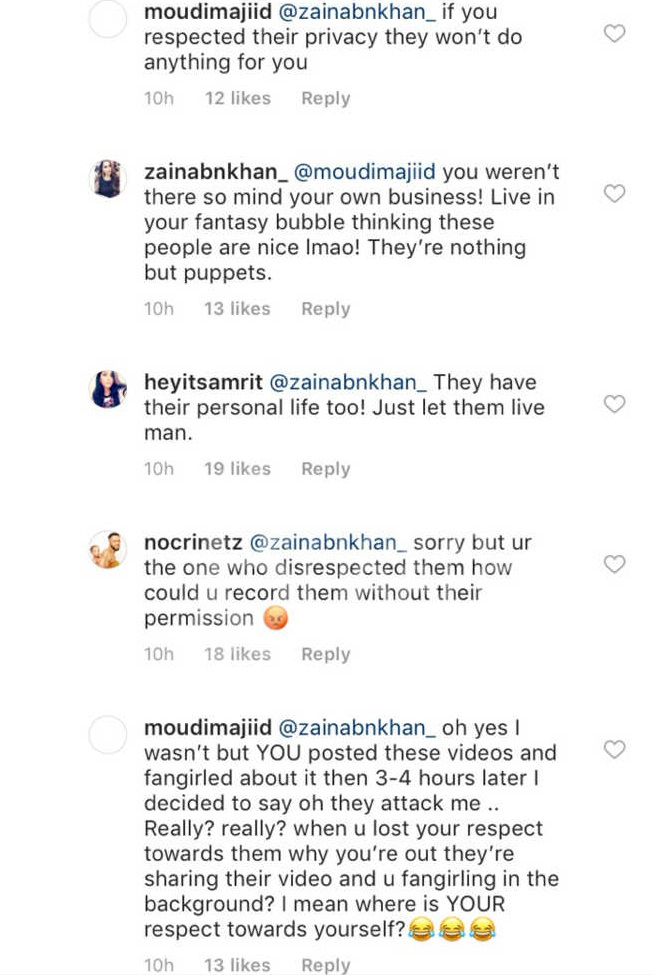Open the @moudimajiid mention in zainabnkhan_'s reply
Image resolution: width=653 pixels, height=975 pixels.
click(x=363, y=171)
